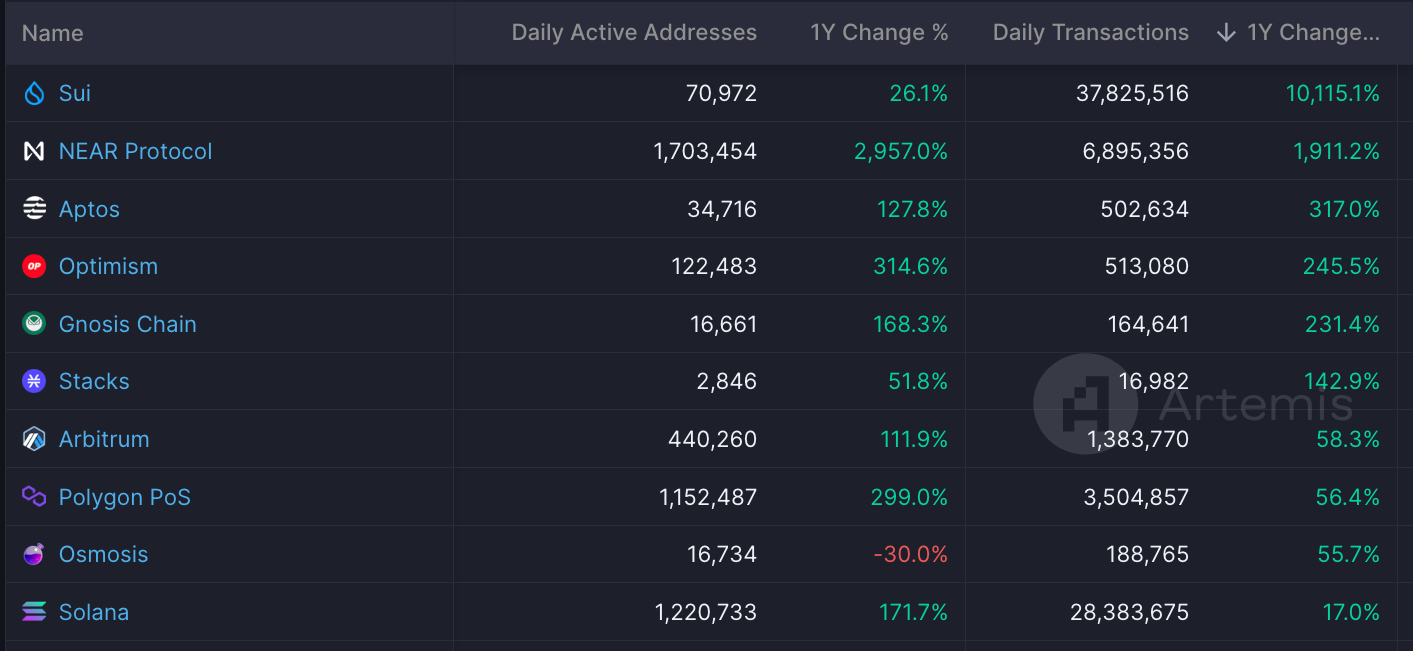
Task: Select Osmosis 188,765 daily transactions
Action: pyautogui.click(x=1148, y=554)
